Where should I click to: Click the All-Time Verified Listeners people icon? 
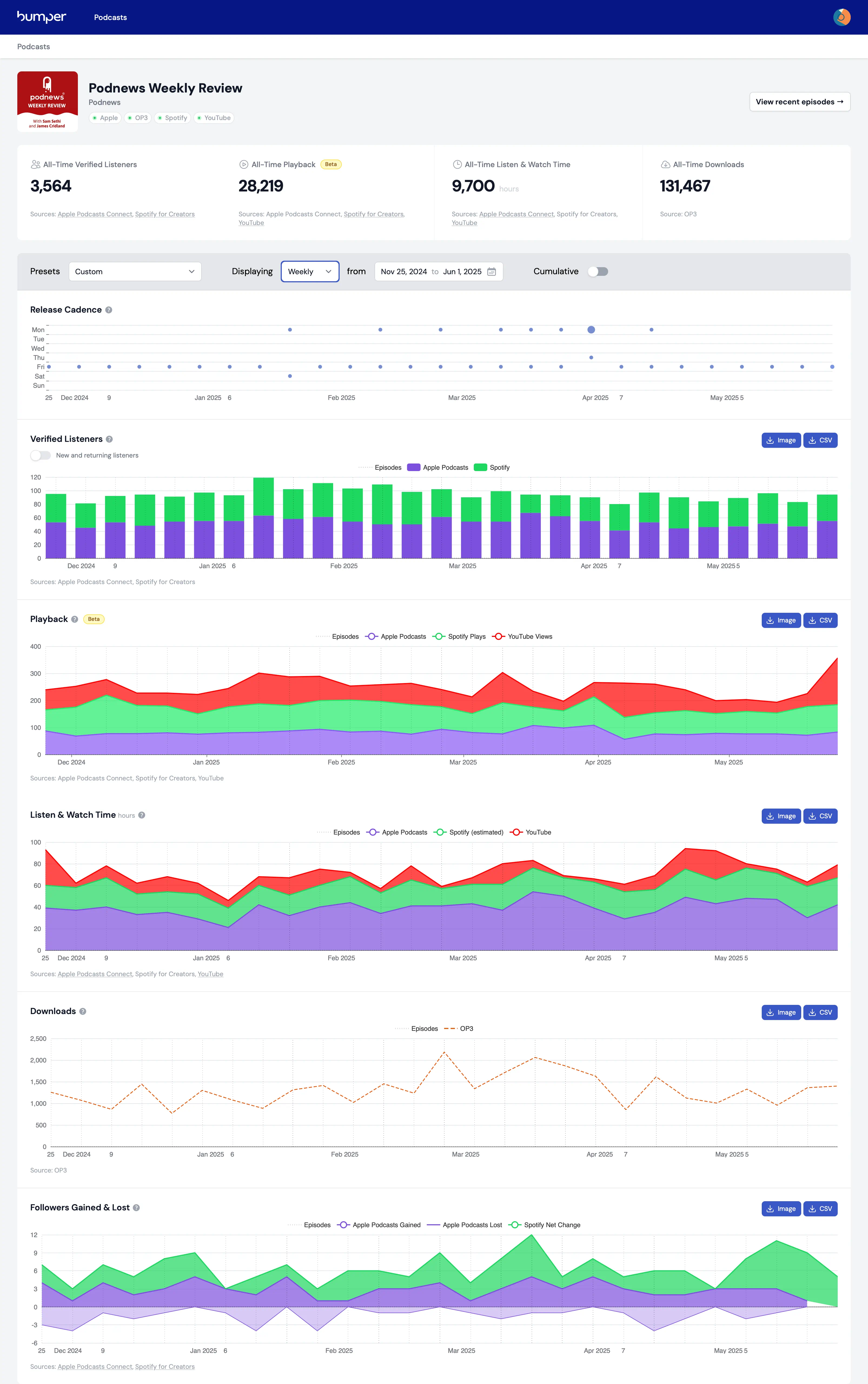(x=35, y=164)
